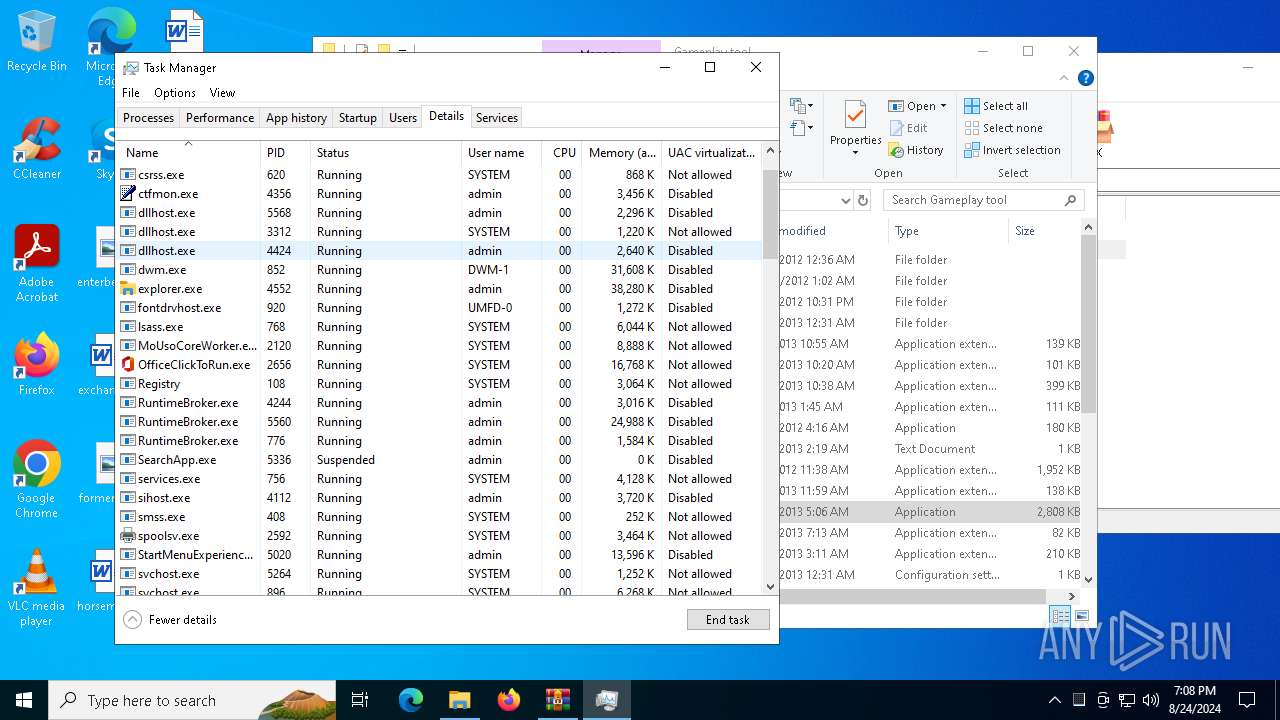Click the ctfmon.exe process icon

[128, 194]
